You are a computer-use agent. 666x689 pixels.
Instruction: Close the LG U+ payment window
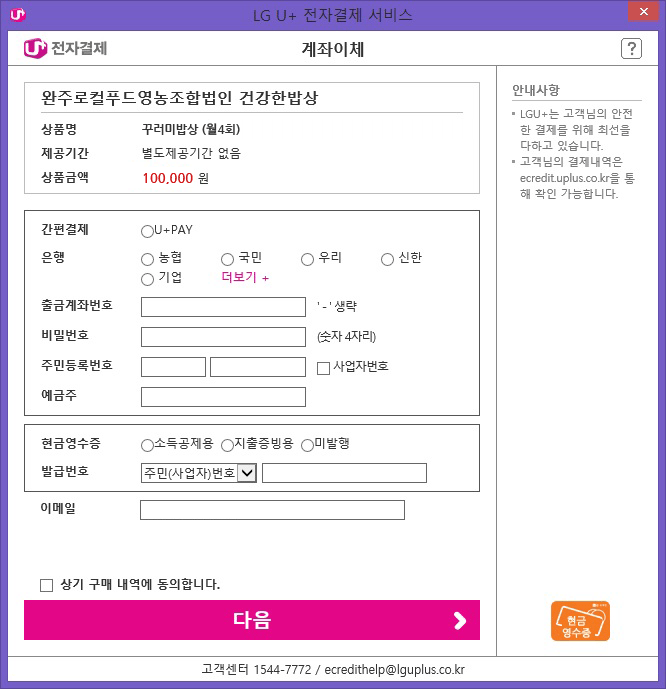pyautogui.click(x=644, y=11)
